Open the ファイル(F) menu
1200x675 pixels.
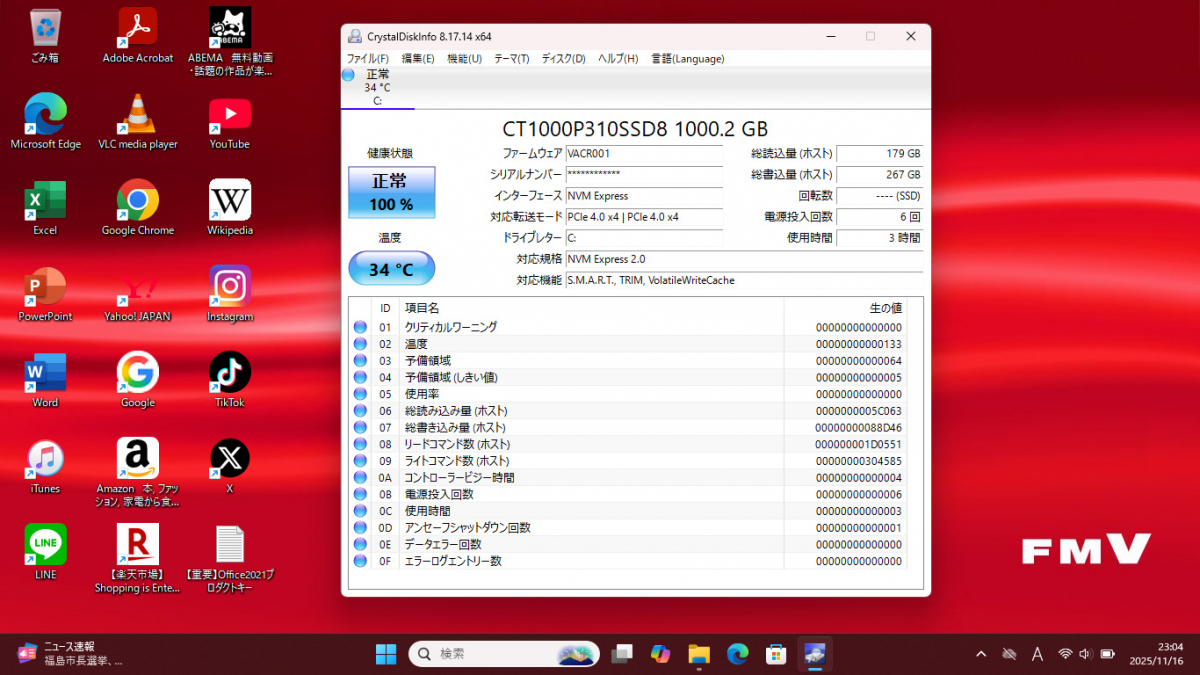tap(368, 59)
